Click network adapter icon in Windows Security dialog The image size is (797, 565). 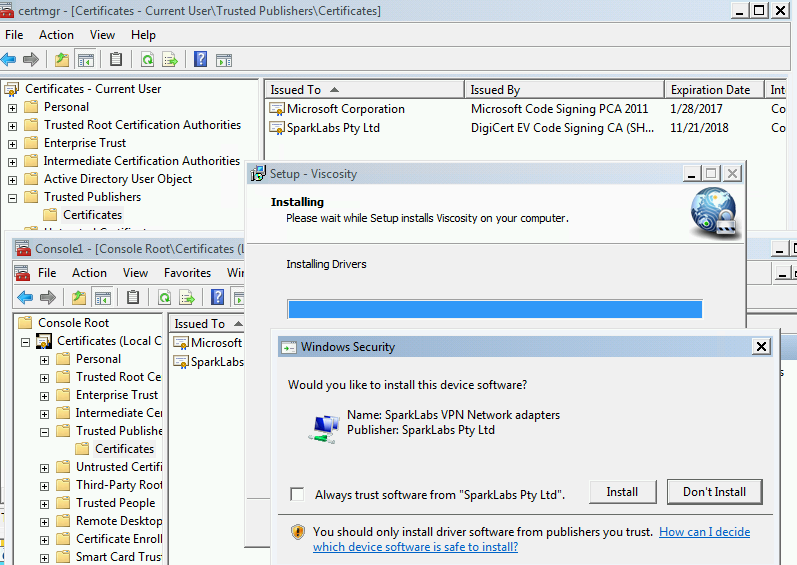point(324,429)
